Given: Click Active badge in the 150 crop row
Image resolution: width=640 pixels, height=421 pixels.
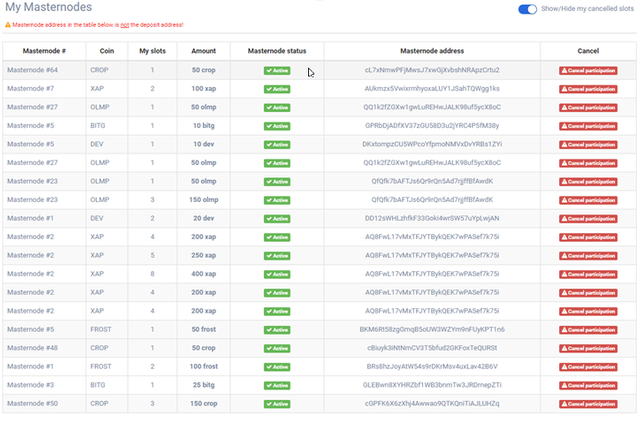Looking at the screenshot, I should click(x=277, y=404).
